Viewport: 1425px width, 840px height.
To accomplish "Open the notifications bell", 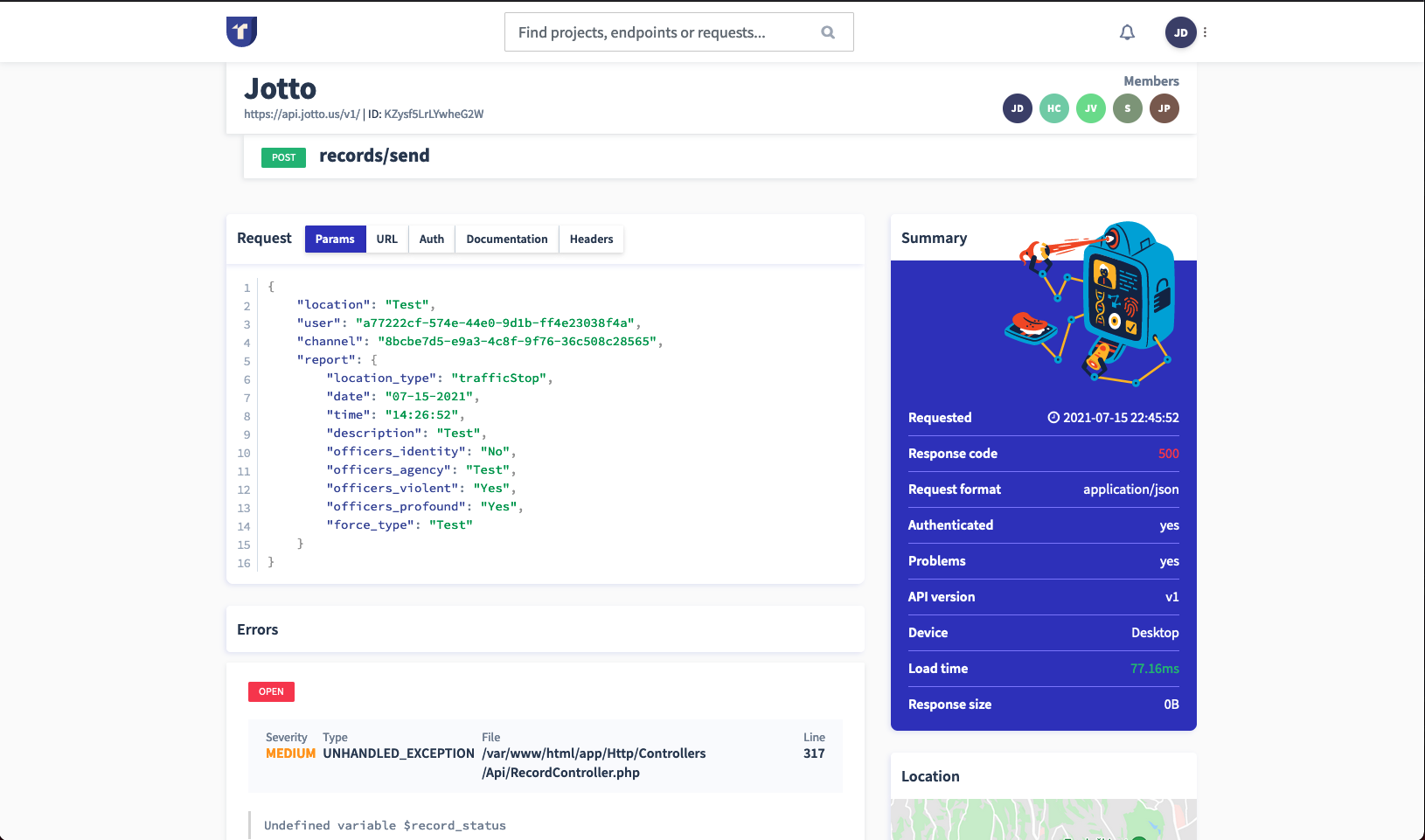I will coord(1128,32).
